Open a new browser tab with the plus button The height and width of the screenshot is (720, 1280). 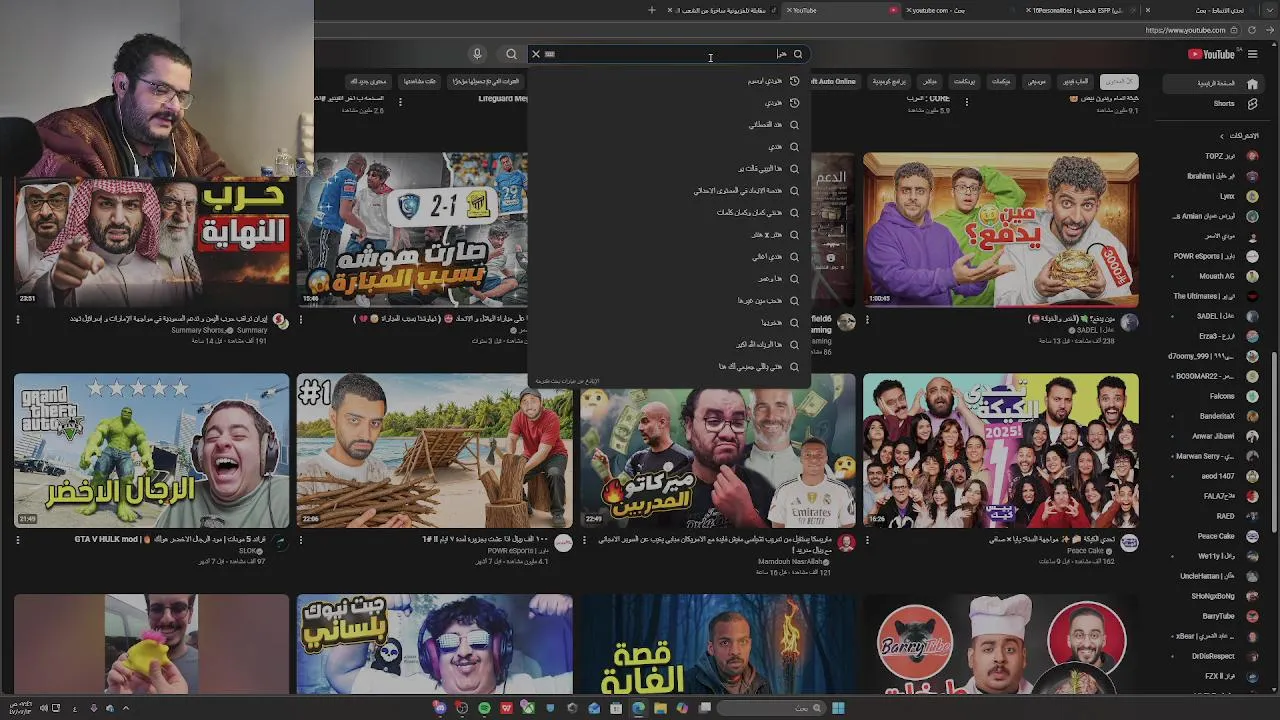tap(651, 10)
